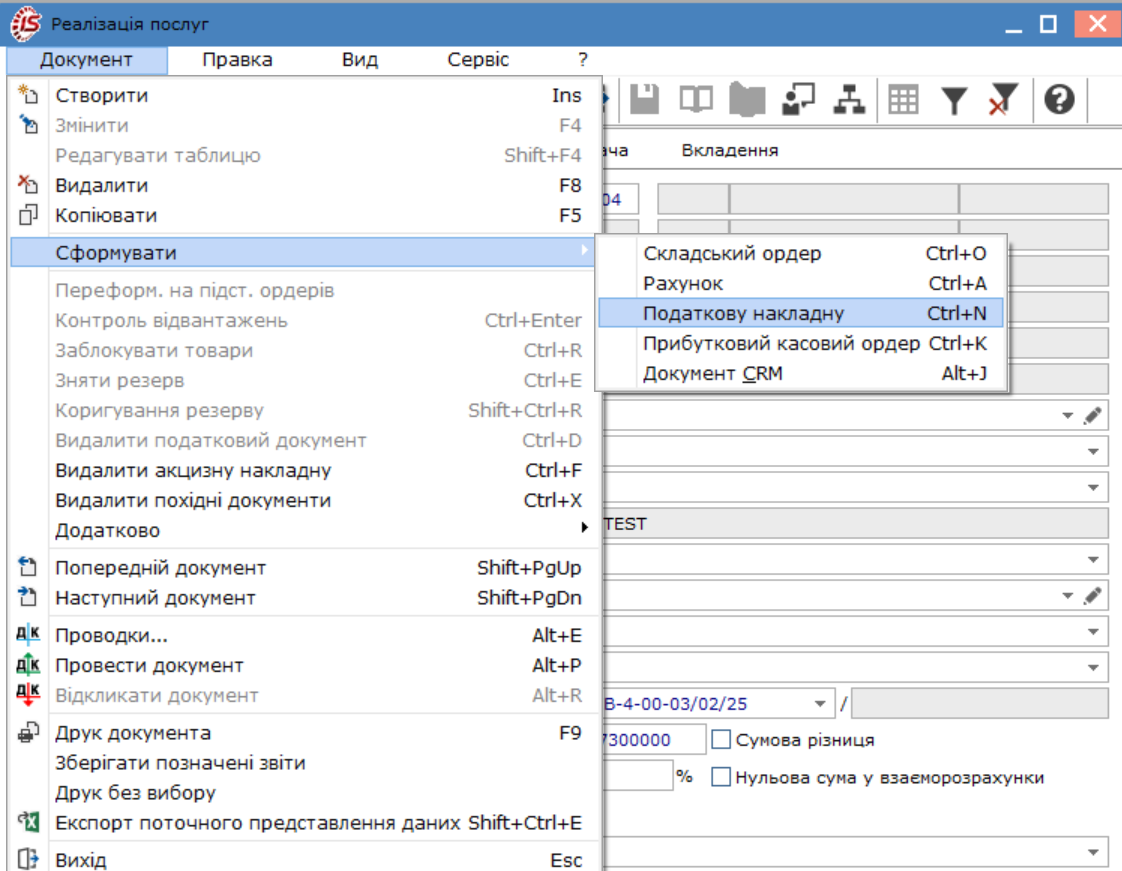Image resolution: width=1122 pixels, height=871 pixels.
Task: Switch to the Вкладення tab
Action: (x=730, y=150)
